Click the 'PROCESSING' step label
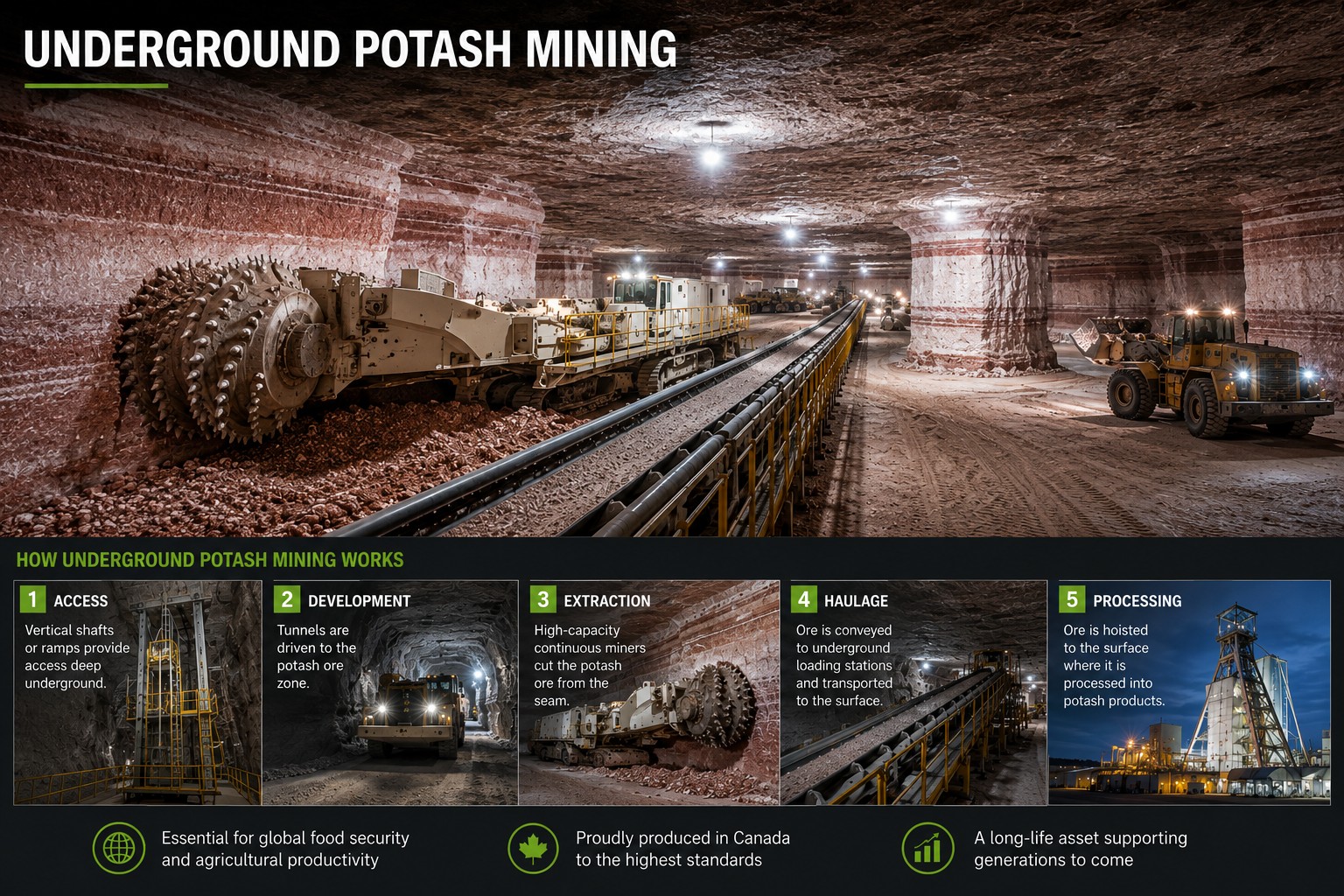 coord(1137,601)
